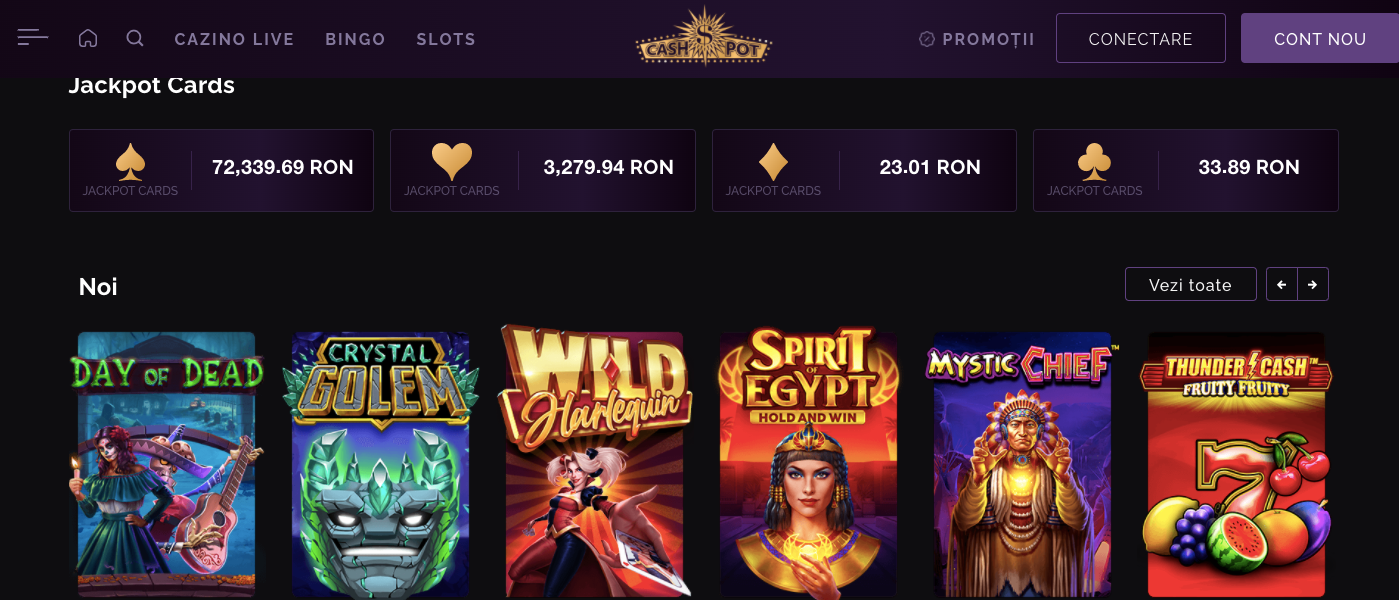Open the Spirit of Egypt game thumbnail
This screenshot has height=600, width=1399.
point(808,462)
